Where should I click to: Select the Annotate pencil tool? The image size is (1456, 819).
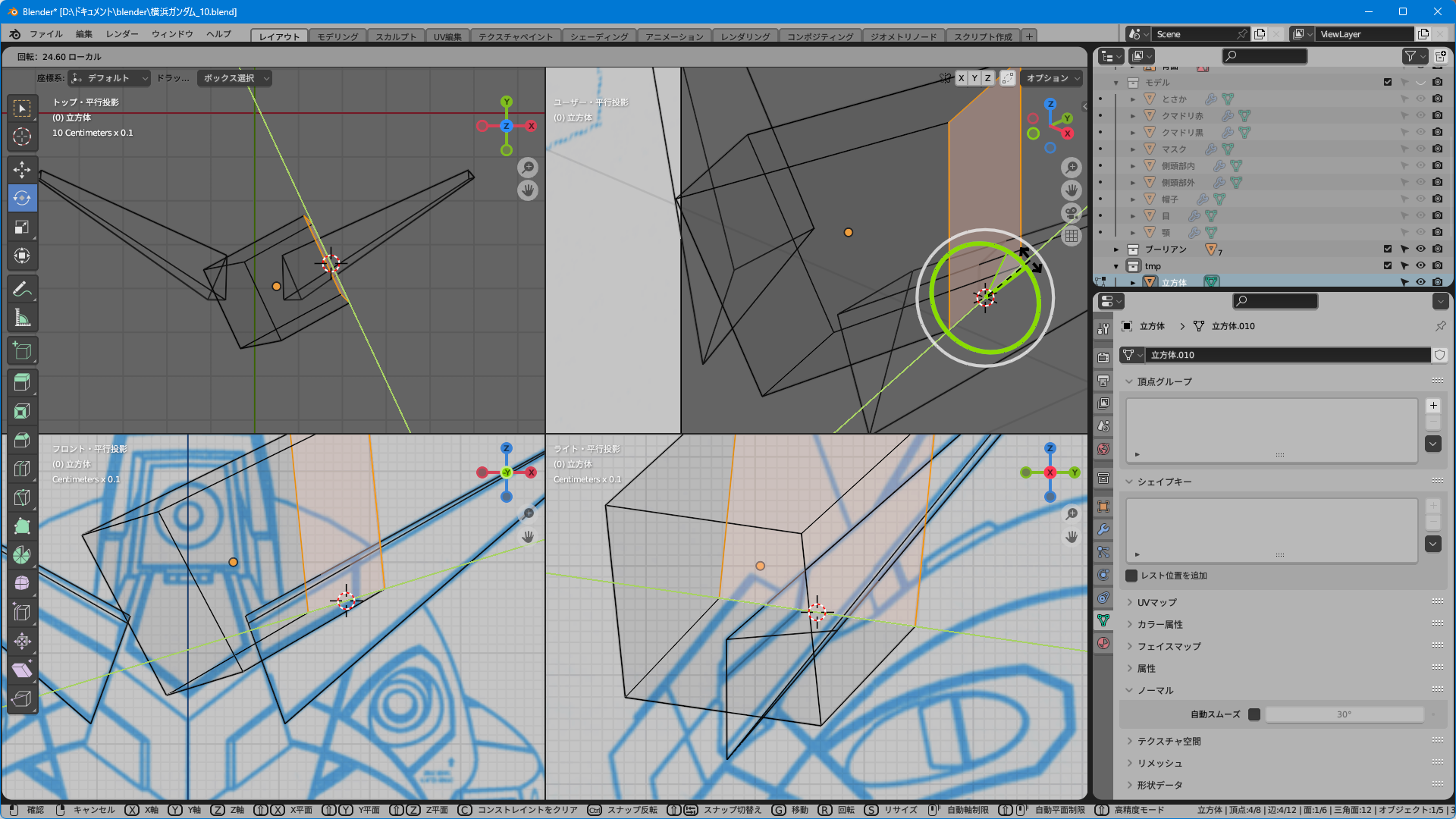coord(22,289)
